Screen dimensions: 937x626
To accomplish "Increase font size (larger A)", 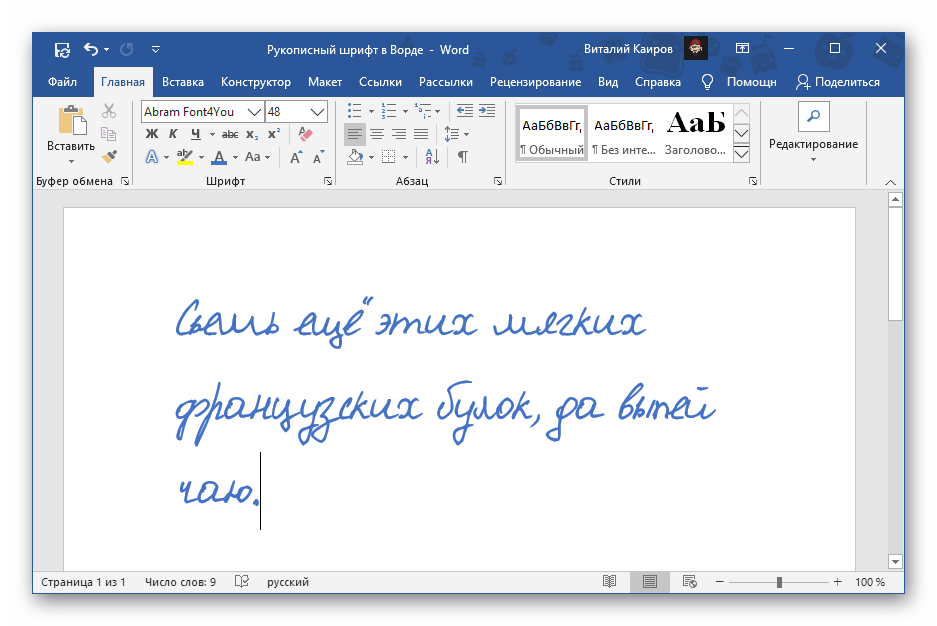I will click(x=296, y=157).
